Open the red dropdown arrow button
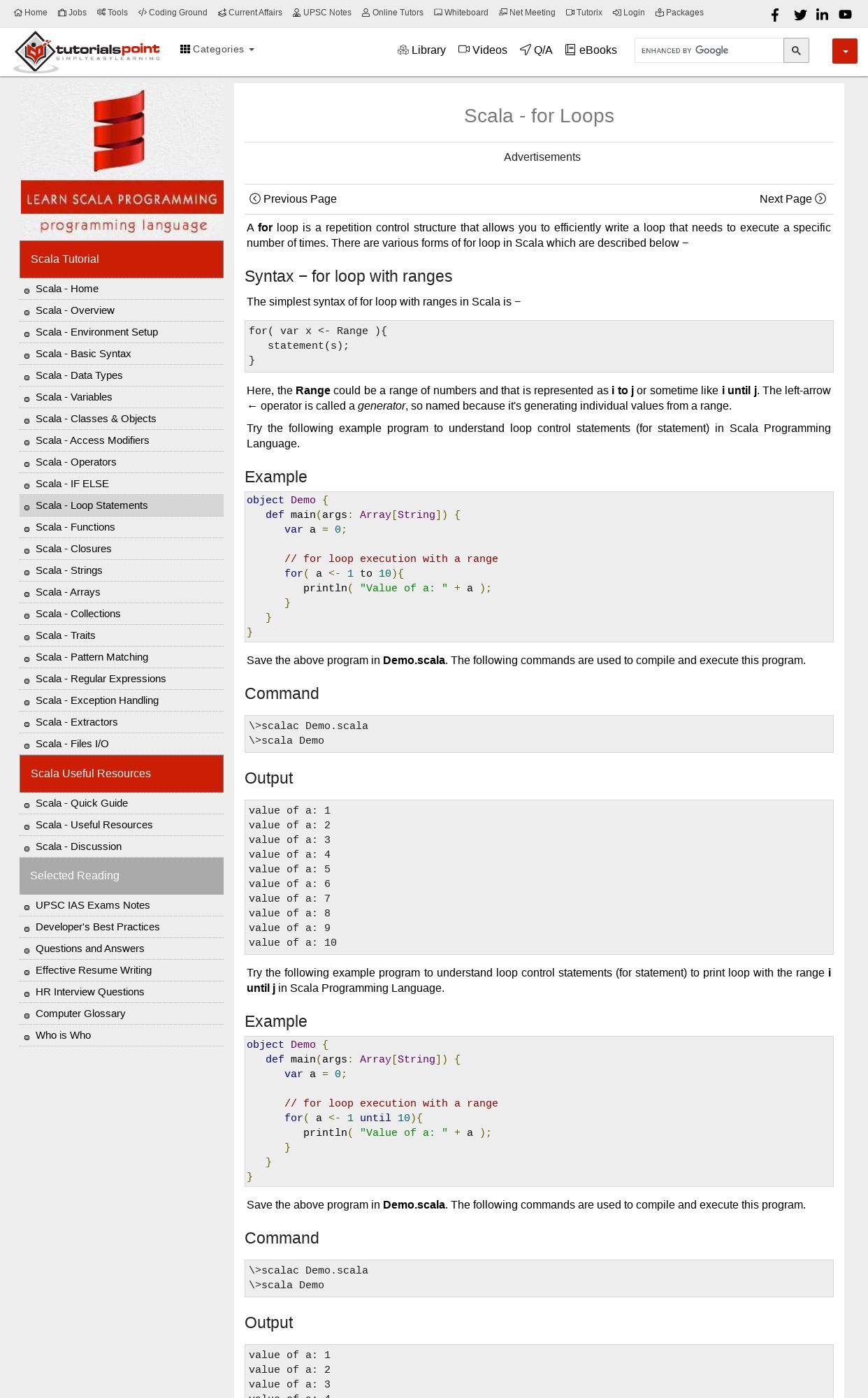This screenshot has height=1398, width=868. coord(845,51)
